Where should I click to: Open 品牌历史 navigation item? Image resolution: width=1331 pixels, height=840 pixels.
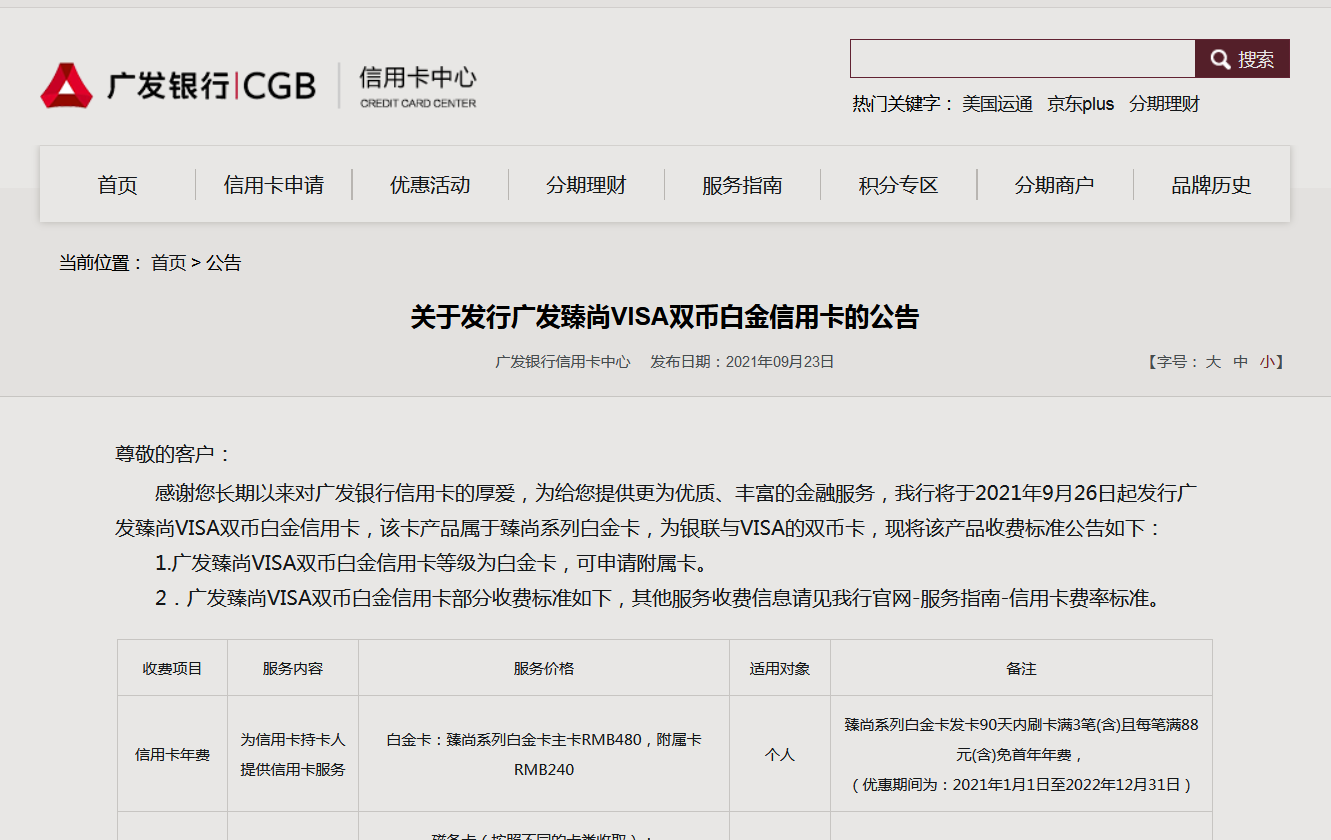pos(1211,185)
